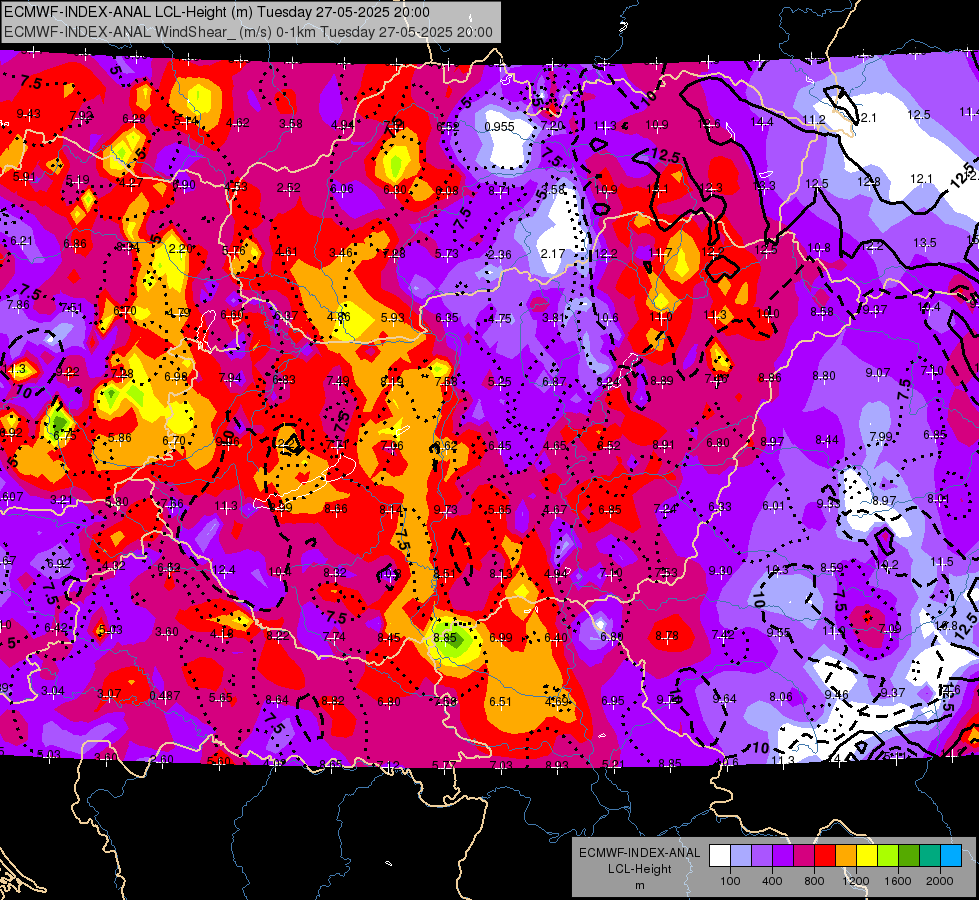Viewport: 979px width, 900px height.
Task: Click the wind shear value 9.07
Action: pos(877,373)
